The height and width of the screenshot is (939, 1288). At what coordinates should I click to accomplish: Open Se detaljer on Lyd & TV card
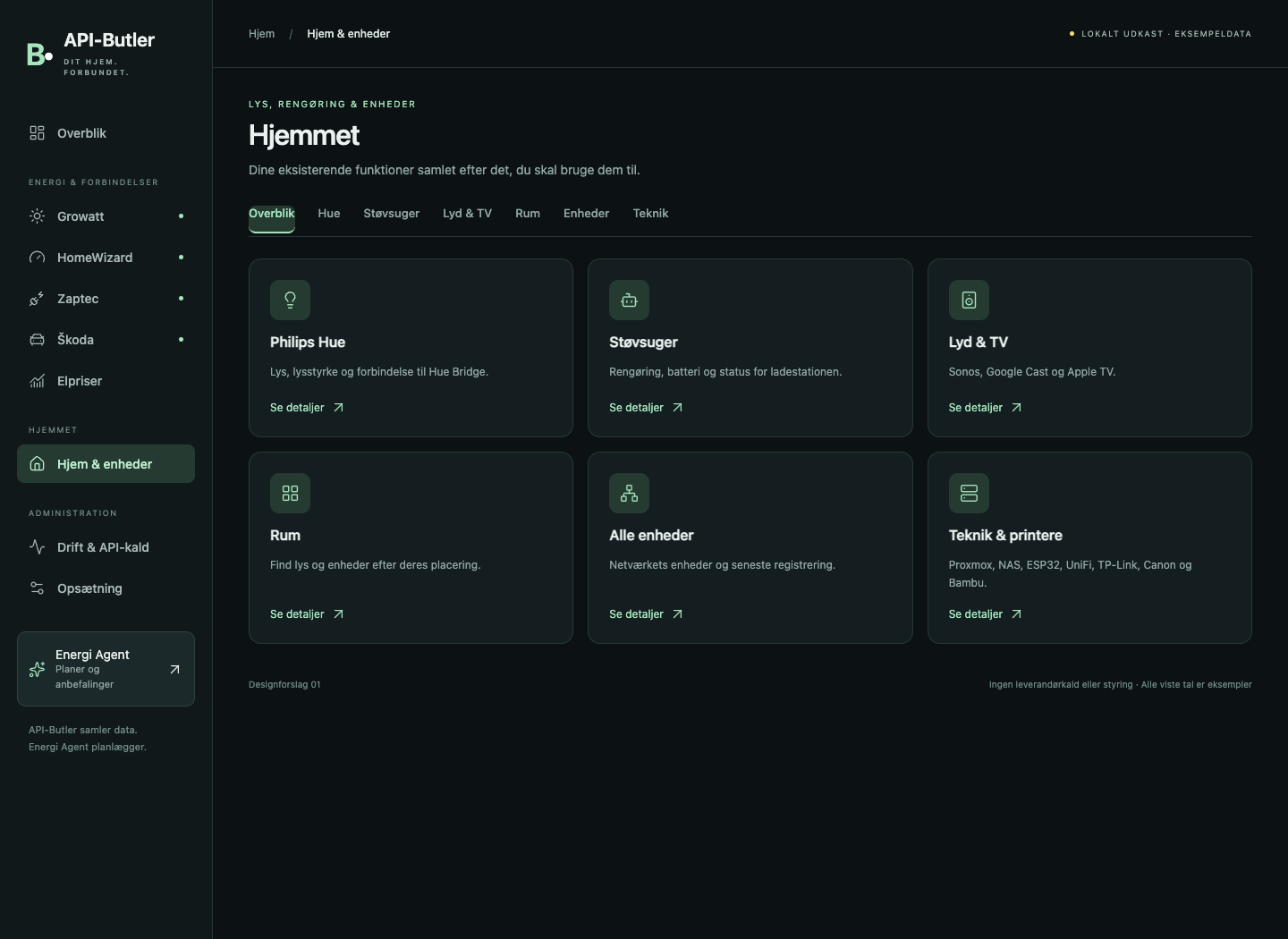pos(985,408)
